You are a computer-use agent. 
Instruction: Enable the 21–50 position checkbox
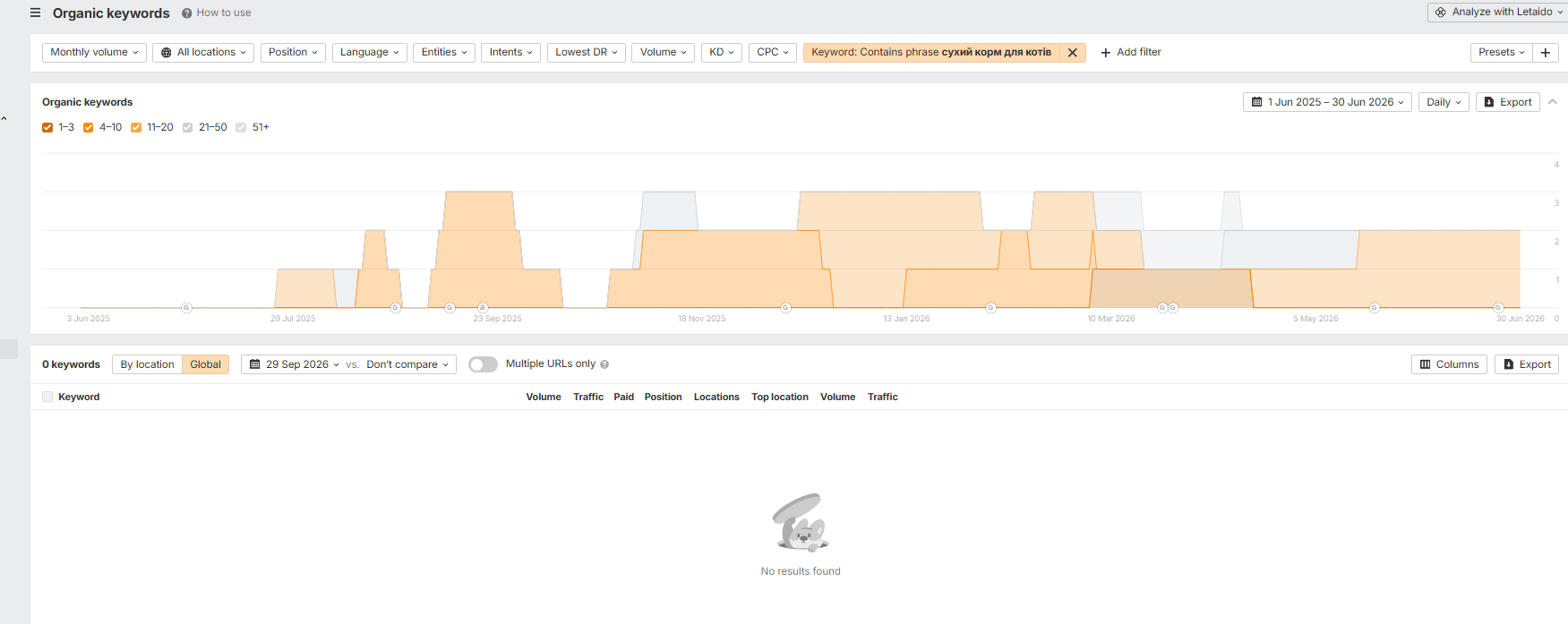pos(187,127)
